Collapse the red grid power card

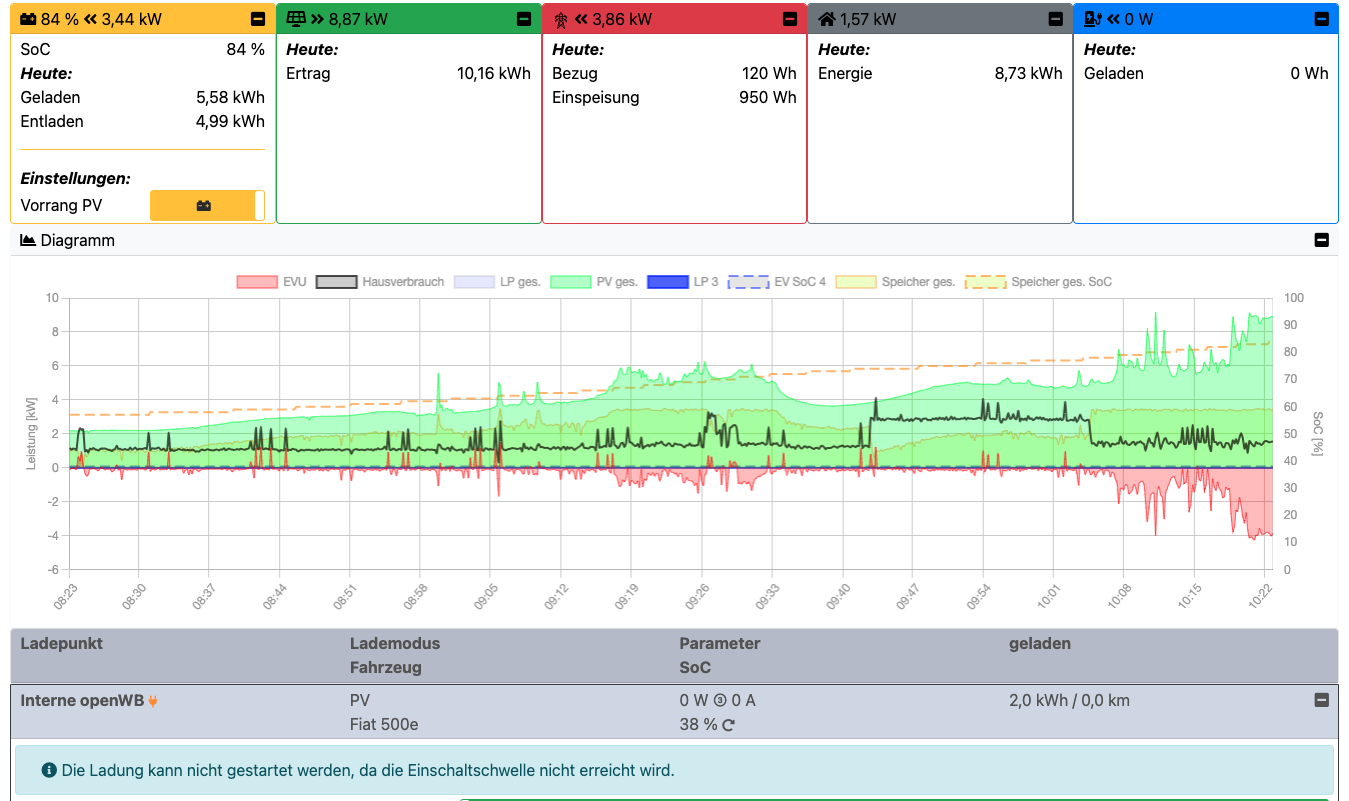pyautogui.click(x=790, y=19)
